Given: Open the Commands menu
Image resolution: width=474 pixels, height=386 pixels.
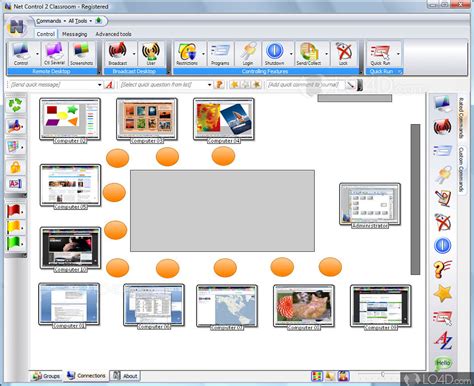Looking at the screenshot, I should (50, 21).
